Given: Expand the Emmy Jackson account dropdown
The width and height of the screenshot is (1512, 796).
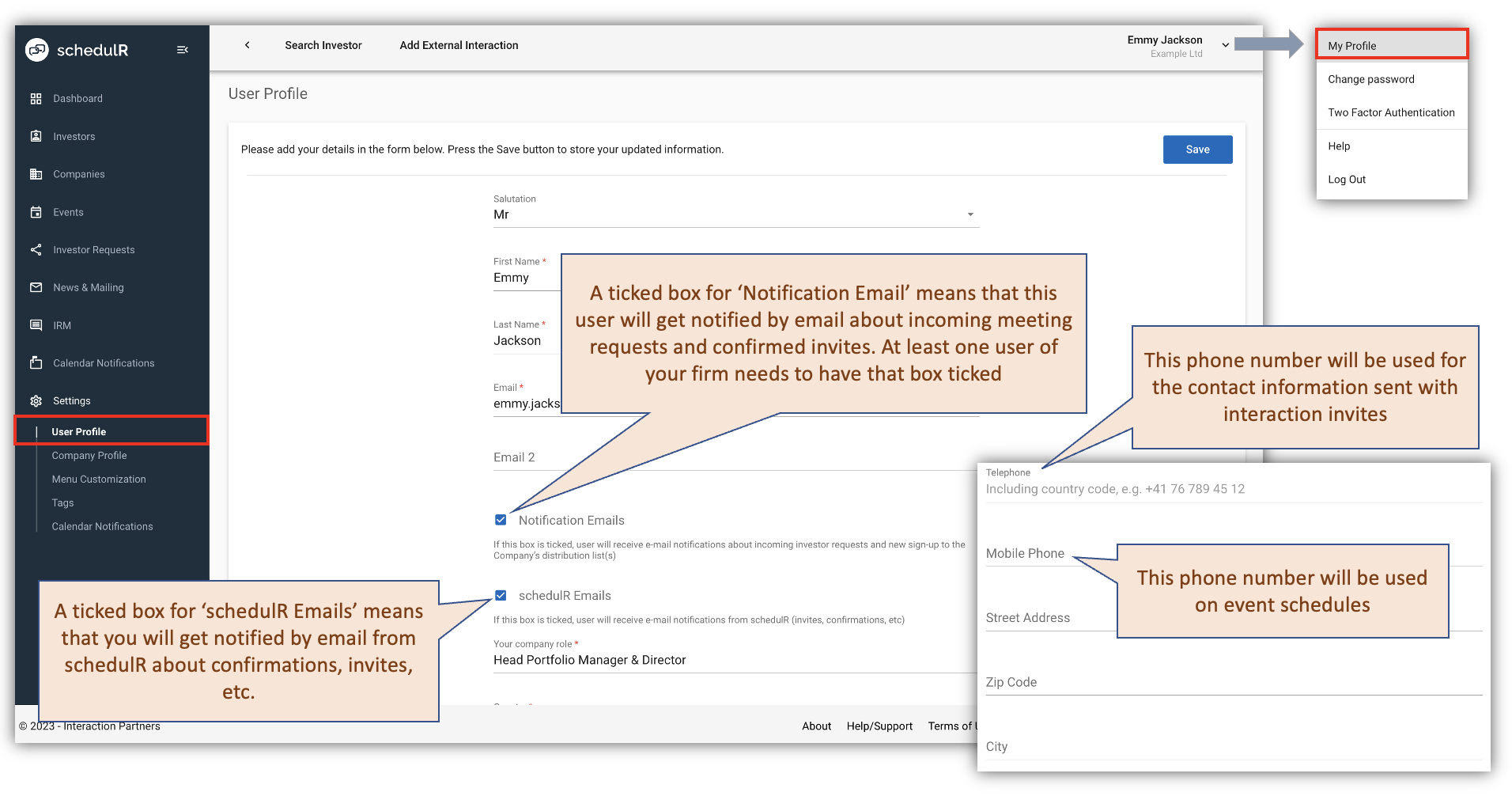Looking at the screenshot, I should tap(1225, 44).
